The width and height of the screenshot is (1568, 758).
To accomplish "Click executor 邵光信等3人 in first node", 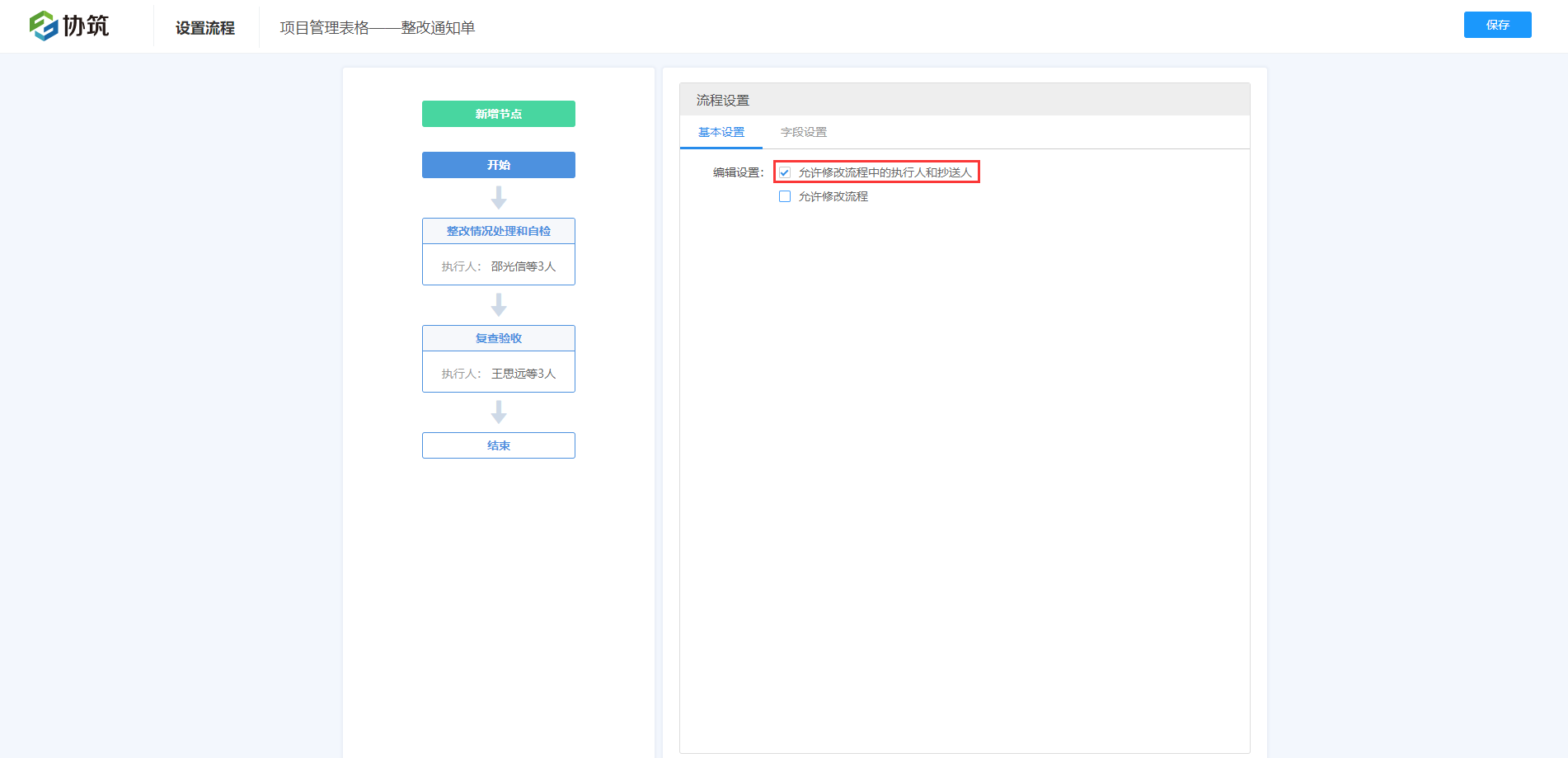I will (523, 266).
